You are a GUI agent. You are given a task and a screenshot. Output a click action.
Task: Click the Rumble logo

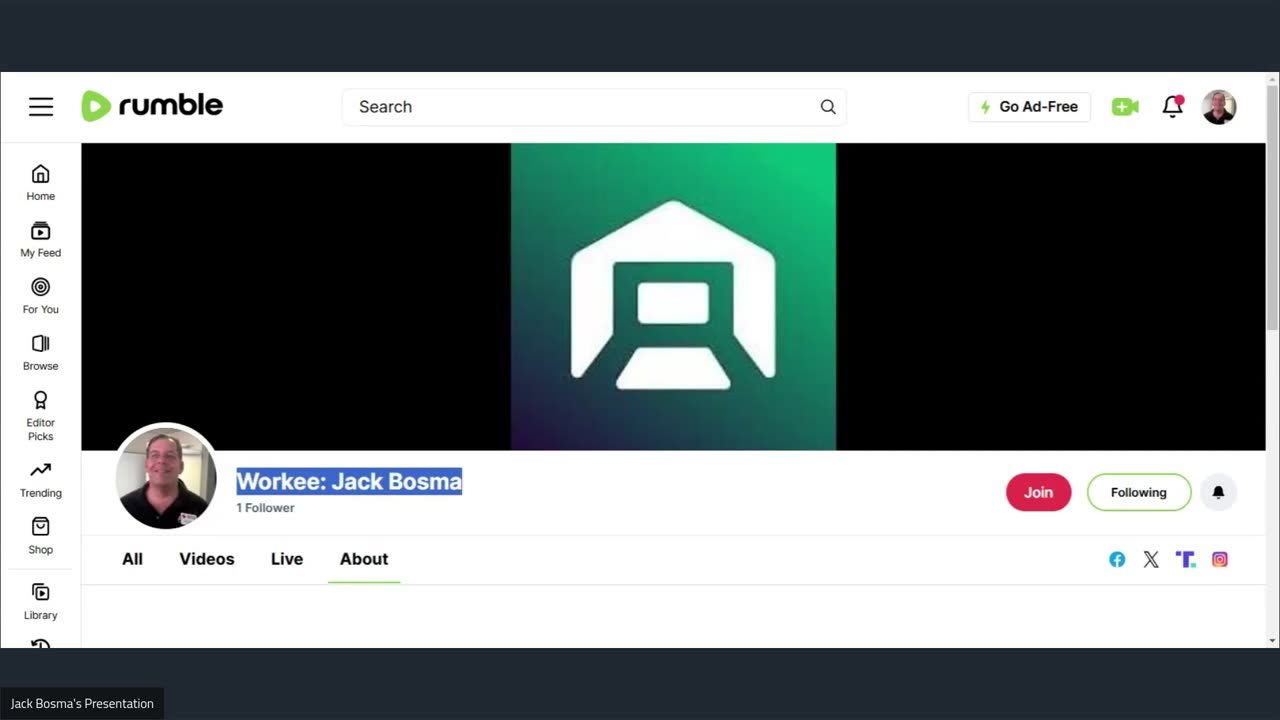pyautogui.click(x=152, y=106)
